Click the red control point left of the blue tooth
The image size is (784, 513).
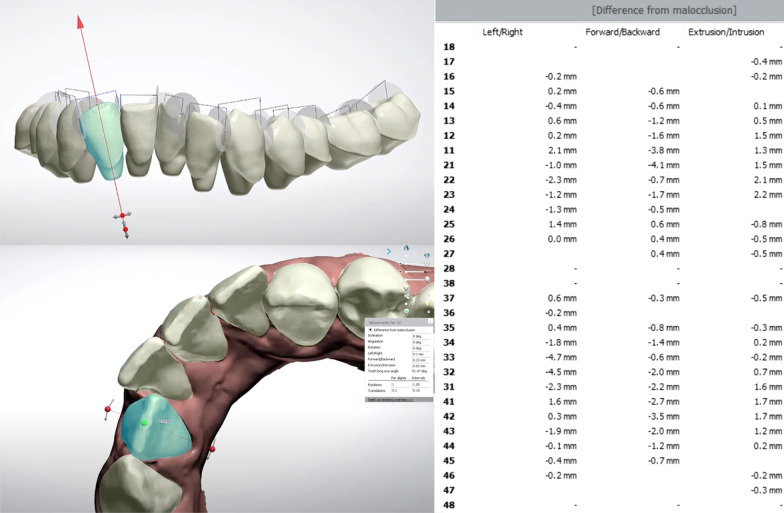tap(109, 408)
